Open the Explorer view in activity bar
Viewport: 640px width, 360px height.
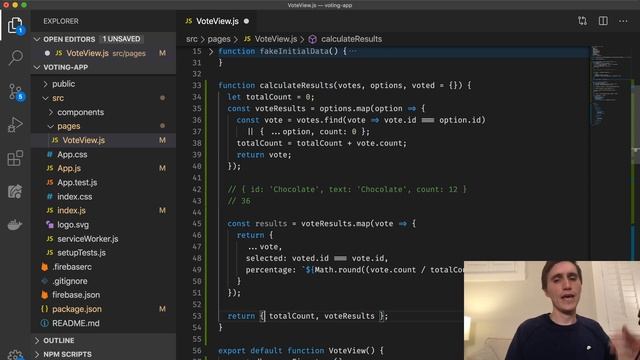pyautogui.click(x=15, y=25)
